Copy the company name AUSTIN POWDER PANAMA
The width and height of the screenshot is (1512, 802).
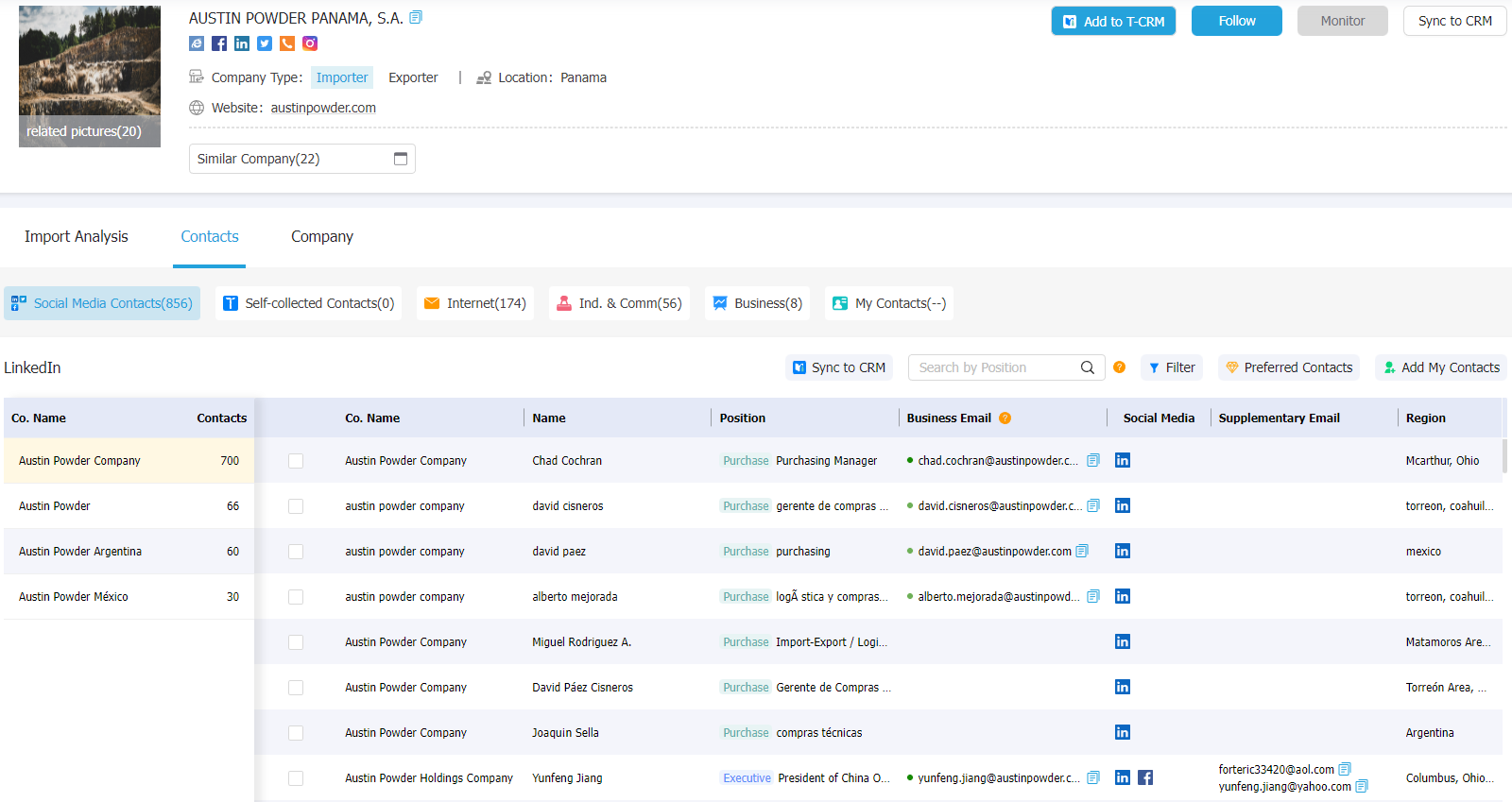(x=416, y=17)
